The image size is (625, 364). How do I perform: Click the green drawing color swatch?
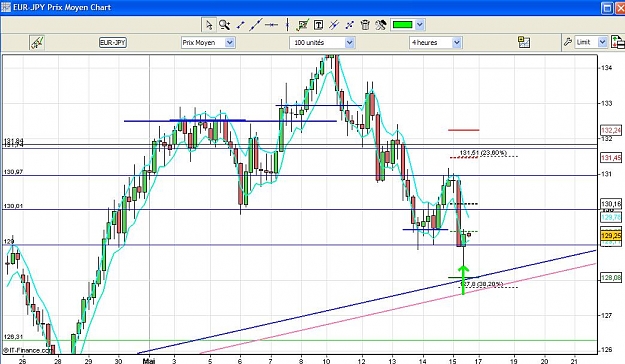pos(402,25)
